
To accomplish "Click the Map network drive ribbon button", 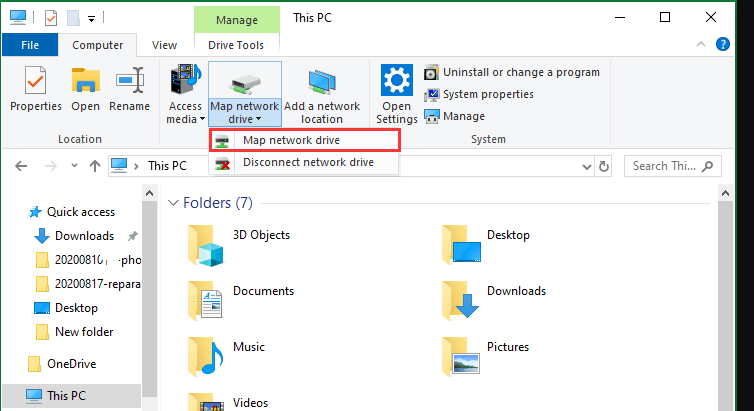I will (x=244, y=94).
